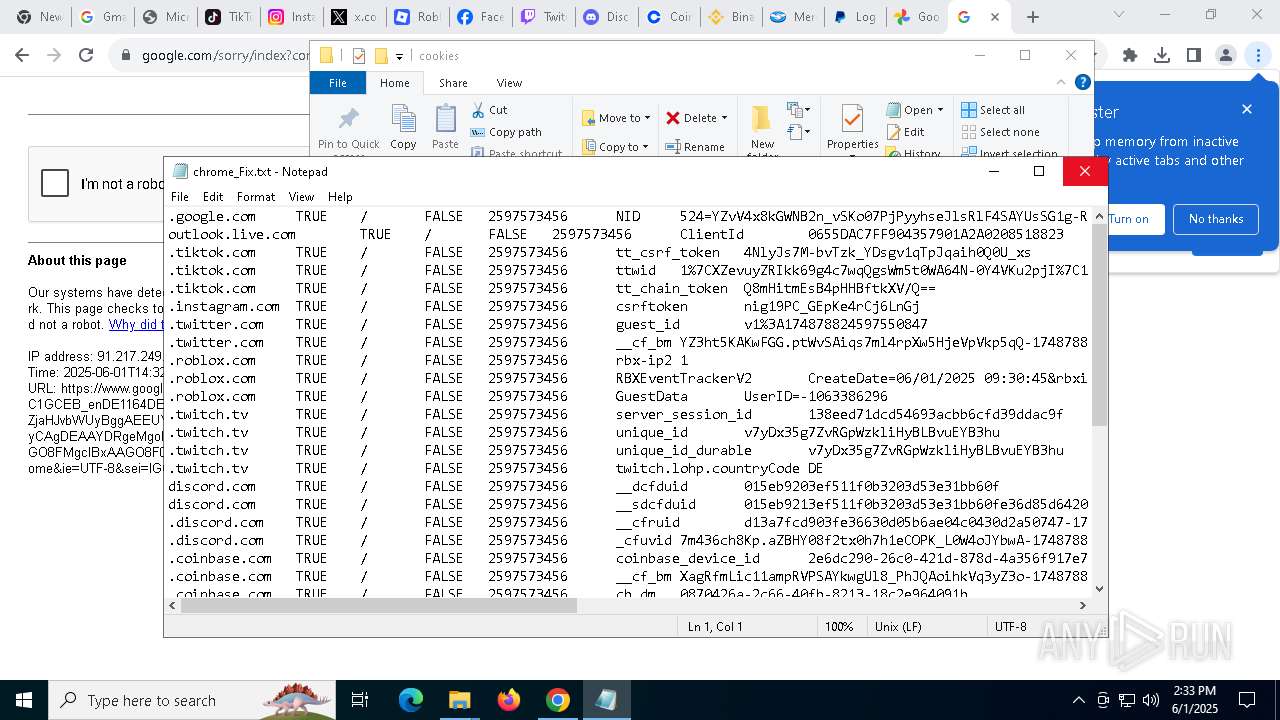1280x720 pixels.
Task: Open Notepad's View menu
Action: [301, 197]
